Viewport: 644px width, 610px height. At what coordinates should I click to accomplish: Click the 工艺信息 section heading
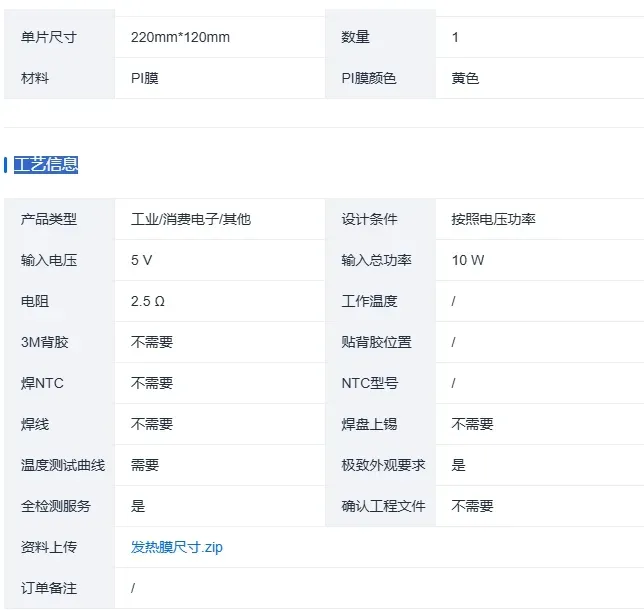[x=46, y=165]
